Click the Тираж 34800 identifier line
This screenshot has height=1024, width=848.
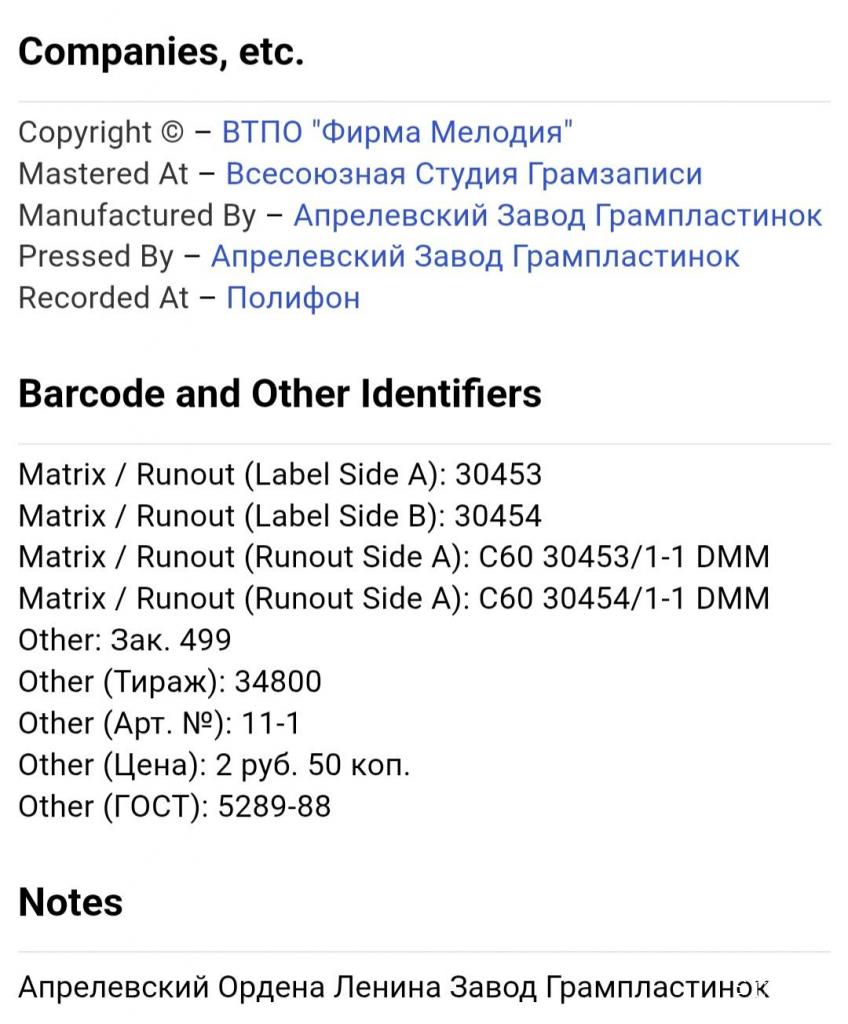[x=170, y=682]
